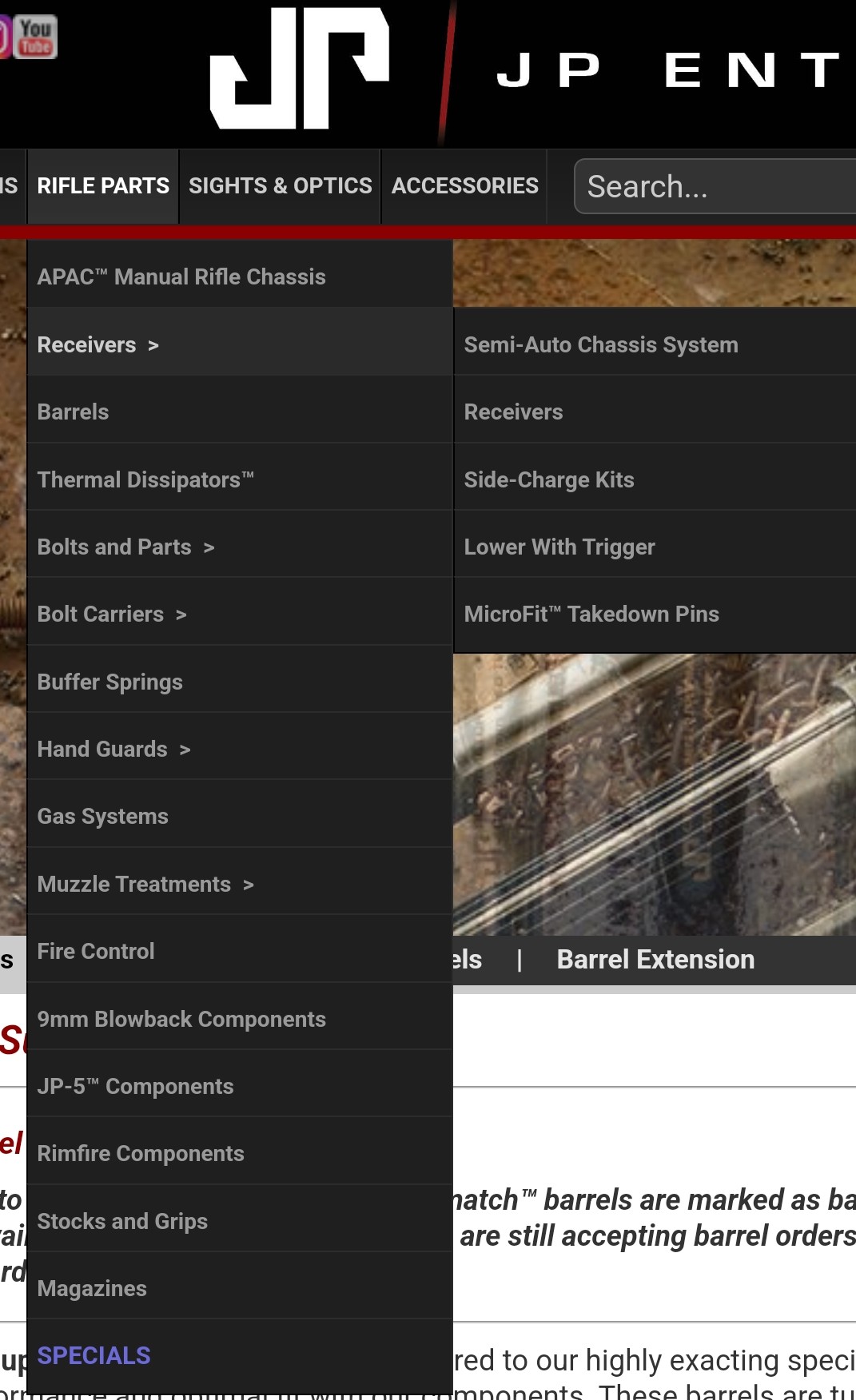Focus the Search input field

715,186
